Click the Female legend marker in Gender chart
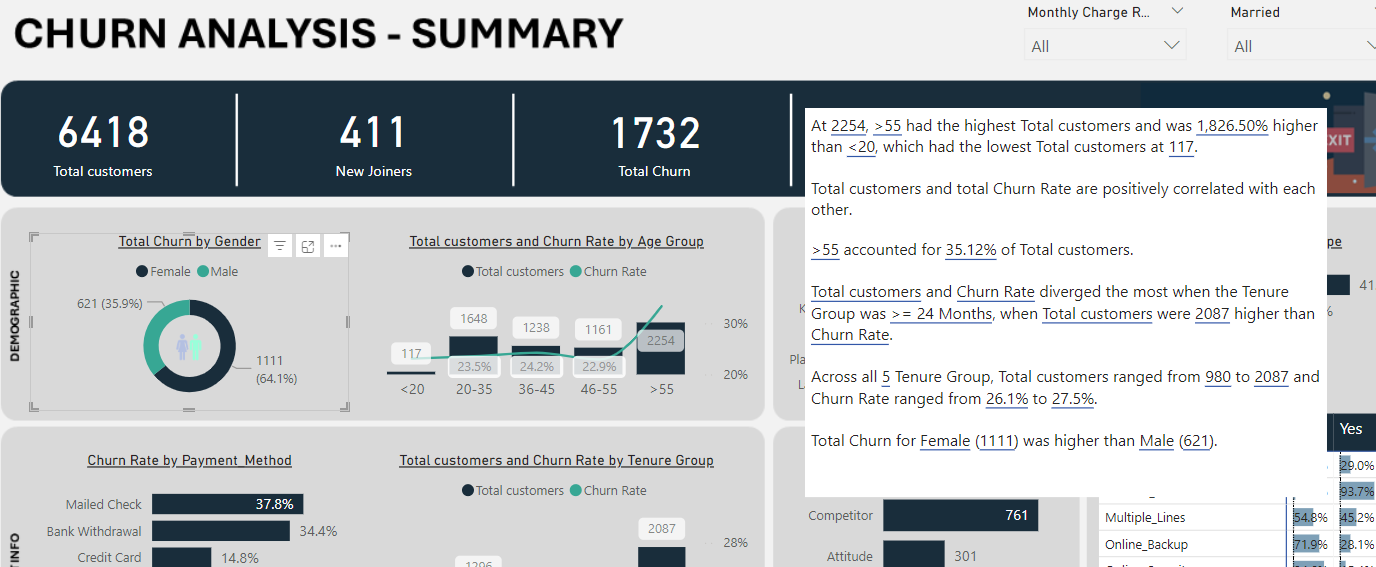Screen dimensions: 1376x567 tap(142, 272)
